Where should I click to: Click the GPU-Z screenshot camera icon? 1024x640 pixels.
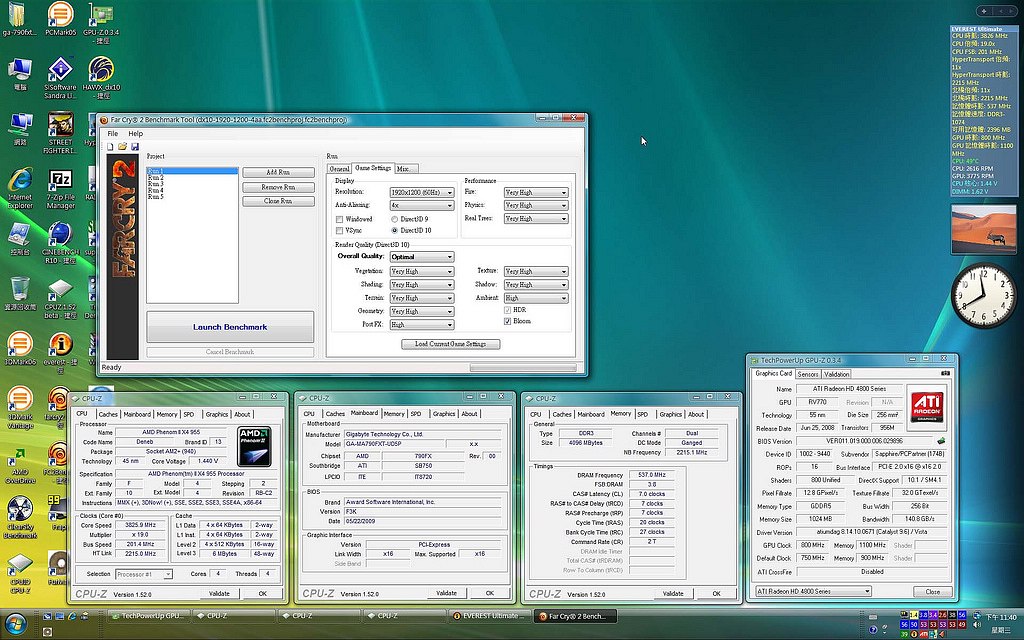(x=945, y=374)
